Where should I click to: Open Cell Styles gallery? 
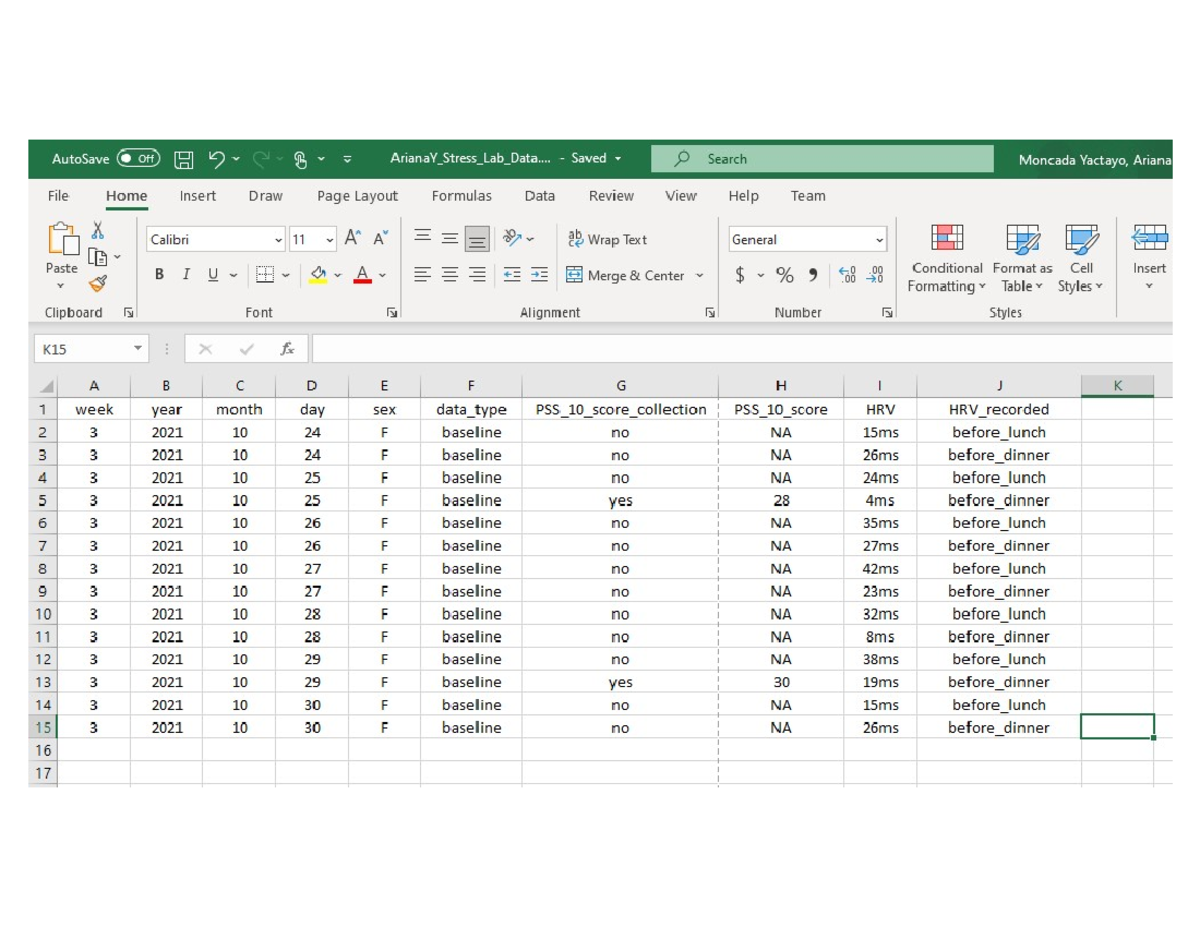pos(1081,259)
